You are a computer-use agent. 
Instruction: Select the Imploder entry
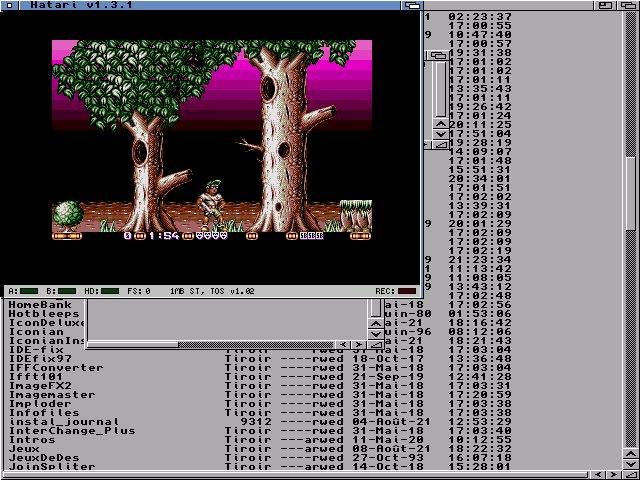tap(40, 403)
